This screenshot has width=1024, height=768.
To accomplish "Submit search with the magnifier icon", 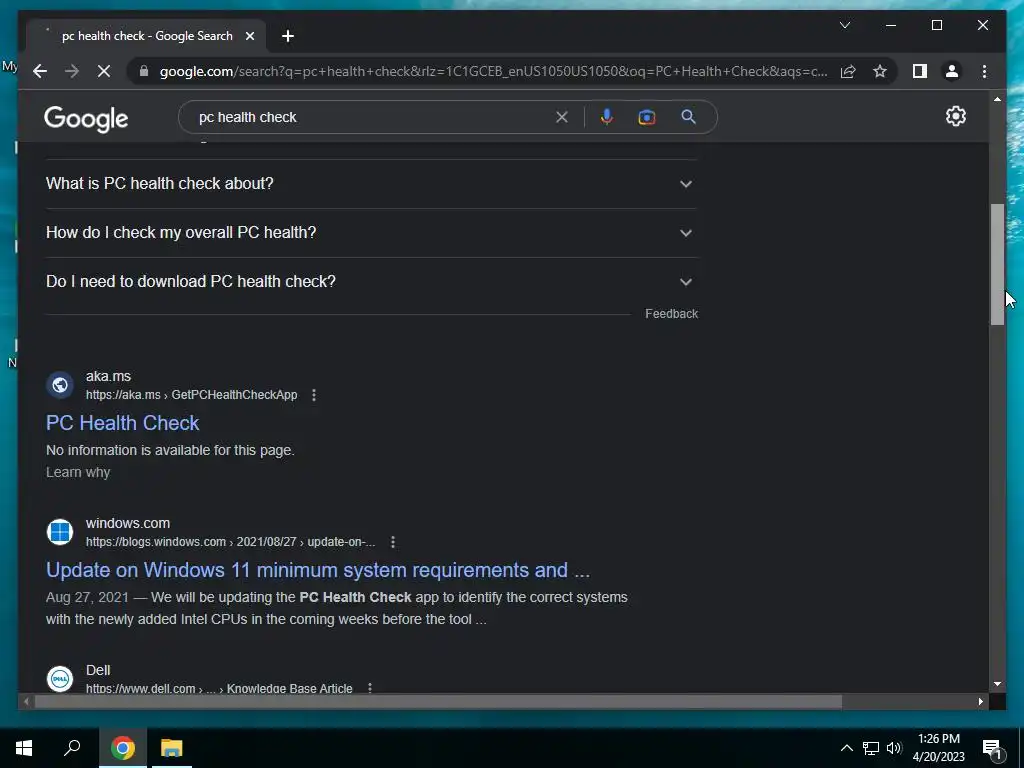I will (688, 117).
